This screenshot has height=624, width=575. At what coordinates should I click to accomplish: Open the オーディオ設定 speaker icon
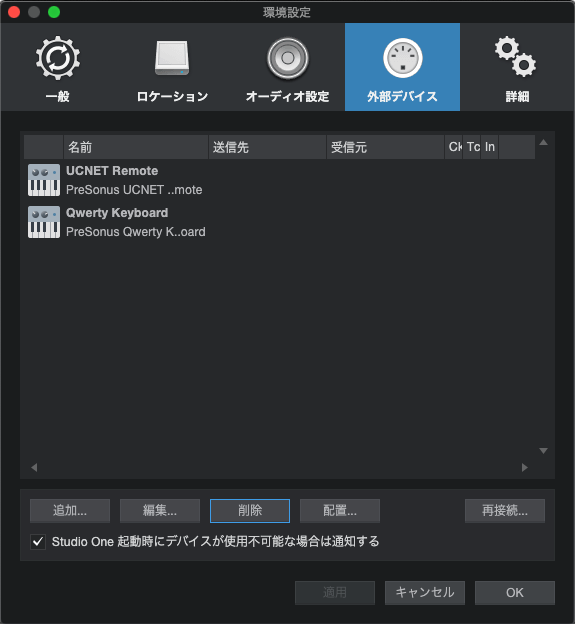coord(287,58)
